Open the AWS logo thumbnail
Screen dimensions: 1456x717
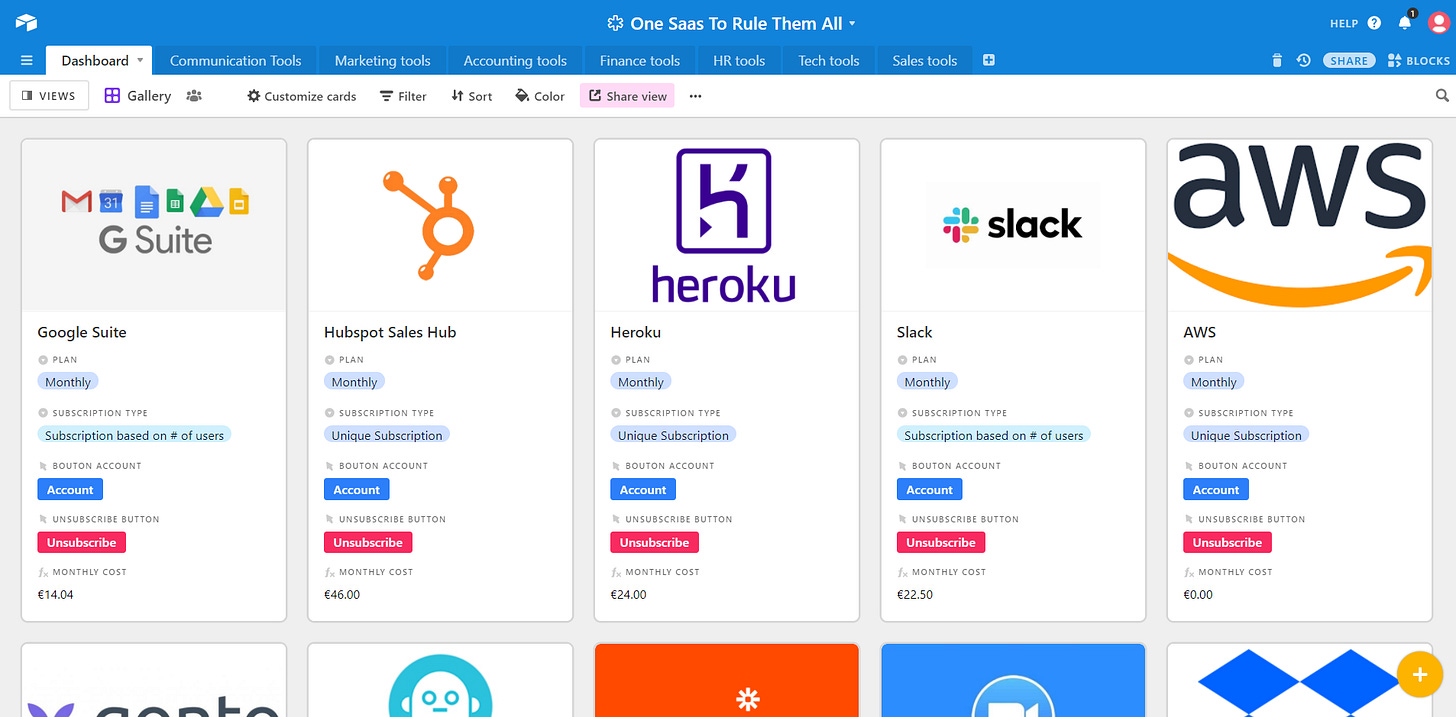(x=1300, y=225)
